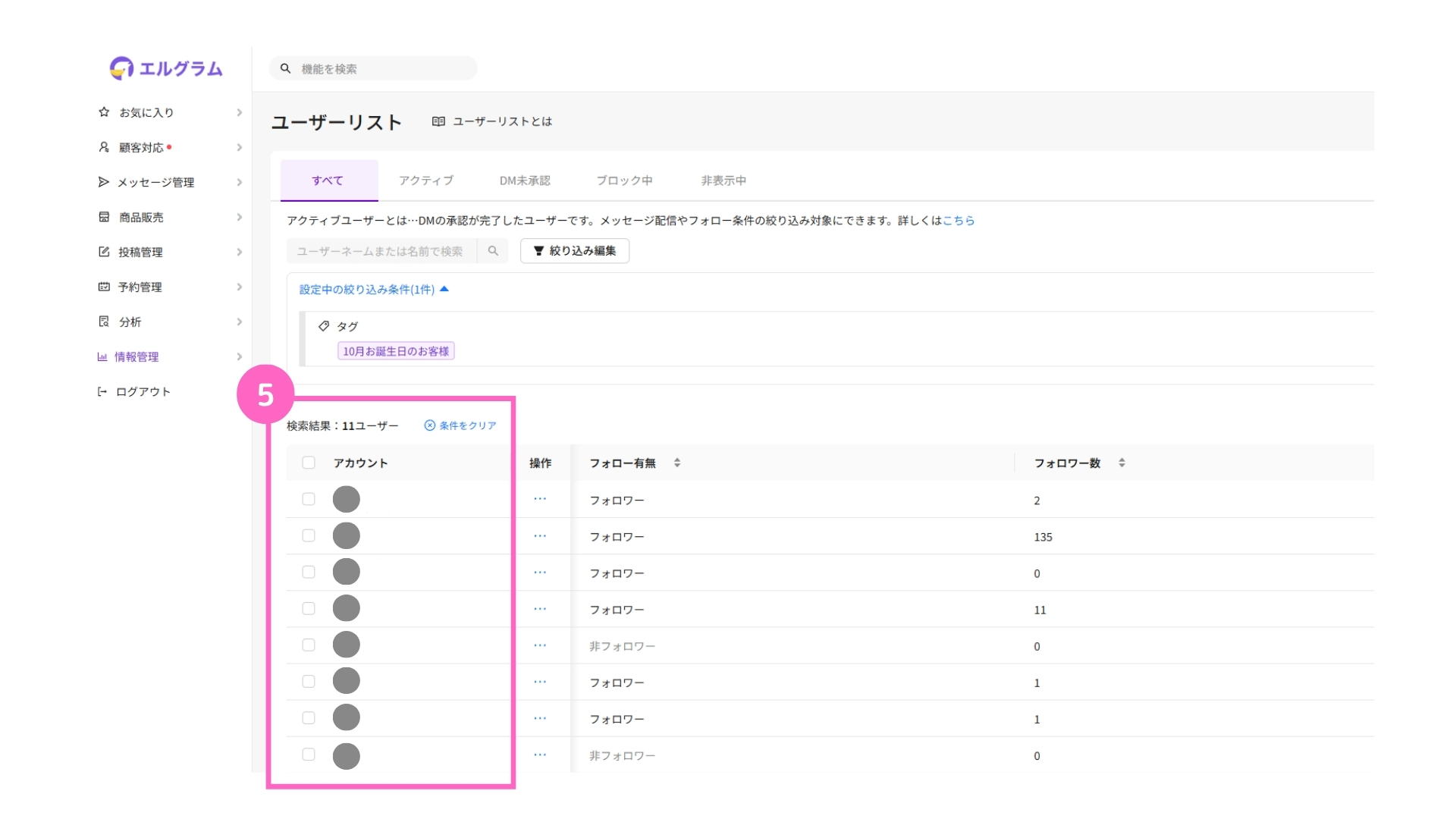This screenshot has width=1456, height=819.
Task: Open the DM未承認 tab
Action: pyautogui.click(x=525, y=180)
